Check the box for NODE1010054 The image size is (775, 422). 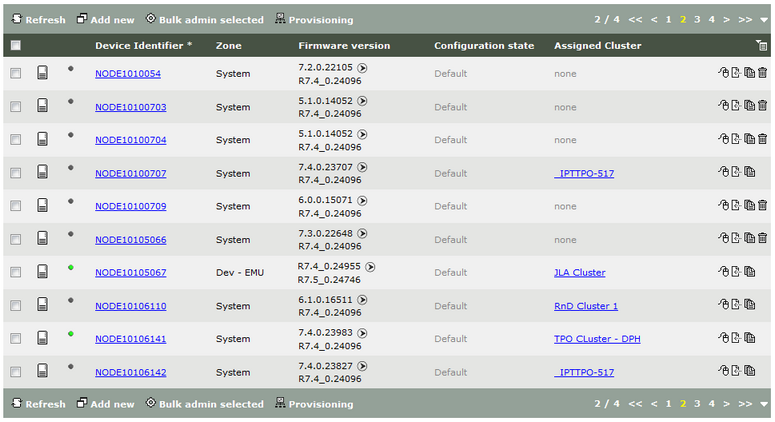coord(16,74)
